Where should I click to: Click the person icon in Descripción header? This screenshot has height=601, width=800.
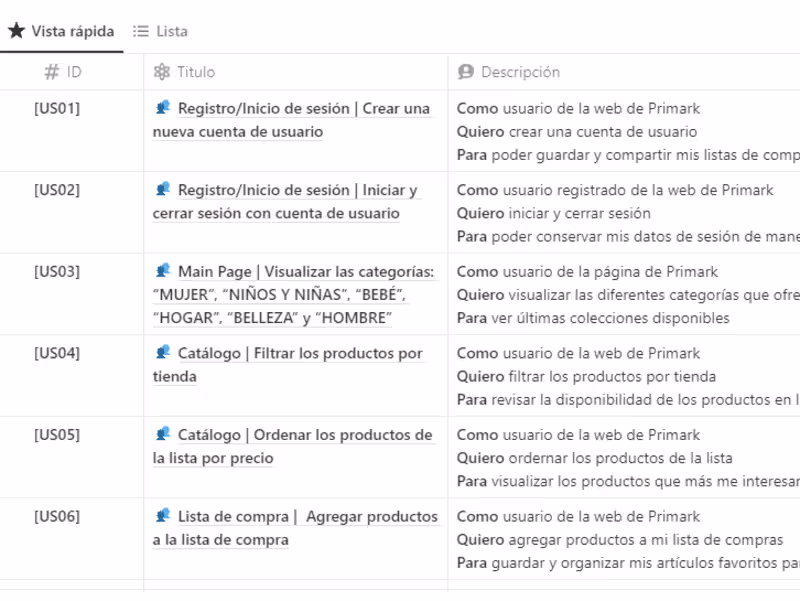click(465, 72)
